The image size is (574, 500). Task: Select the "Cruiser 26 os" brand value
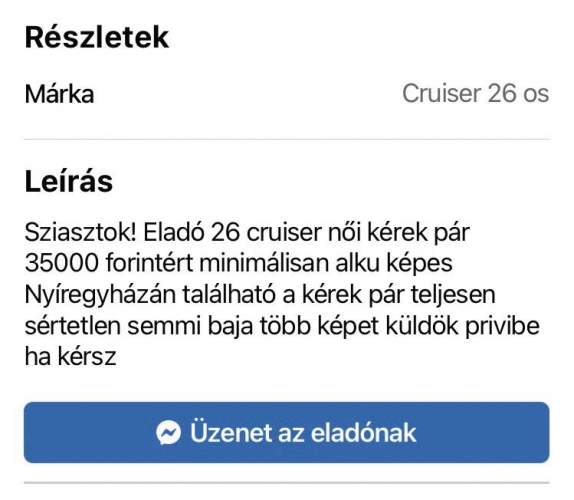476,94
